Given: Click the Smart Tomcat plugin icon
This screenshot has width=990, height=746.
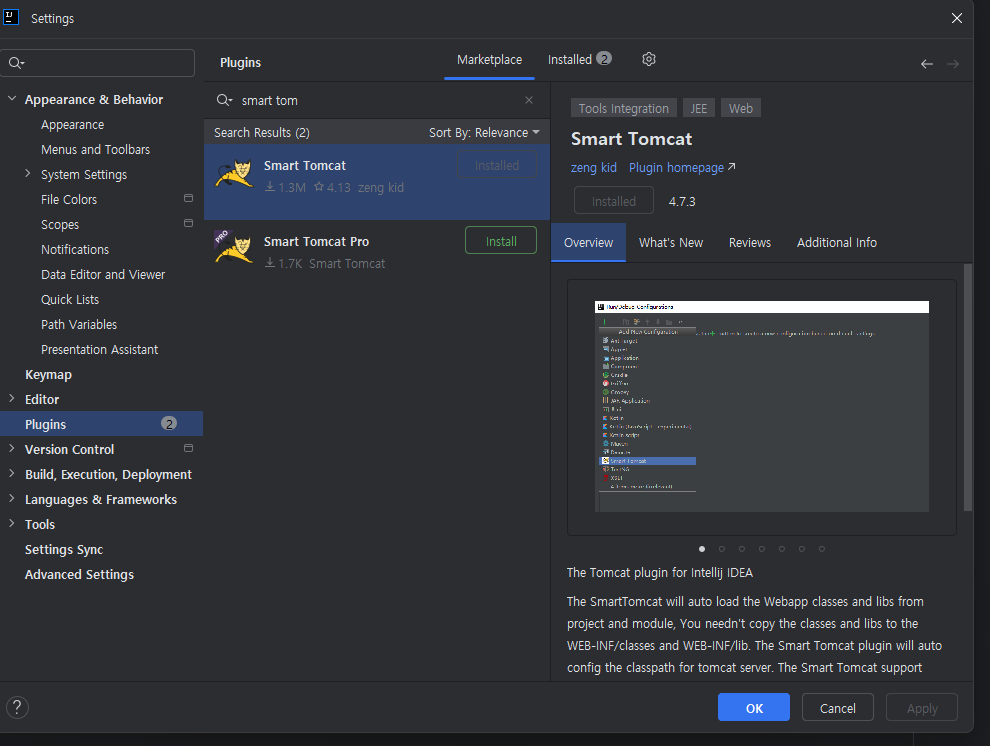Looking at the screenshot, I should click(x=234, y=174).
